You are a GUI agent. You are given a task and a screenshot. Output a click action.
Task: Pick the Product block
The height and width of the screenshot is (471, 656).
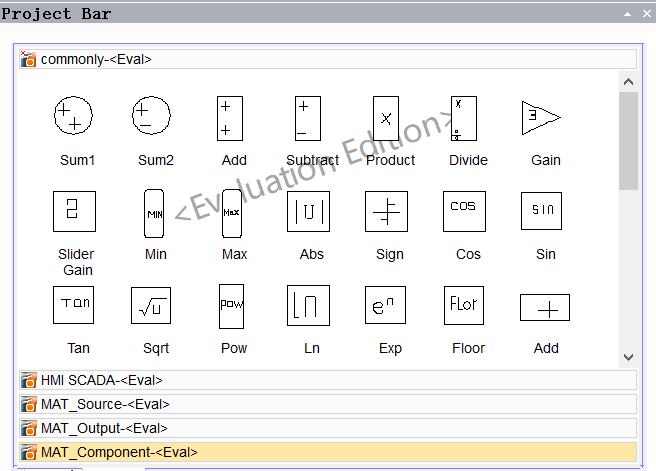[386, 118]
